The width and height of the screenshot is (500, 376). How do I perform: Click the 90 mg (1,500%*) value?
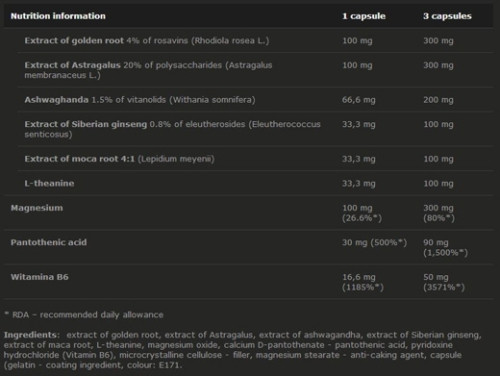tap(445, 248)
